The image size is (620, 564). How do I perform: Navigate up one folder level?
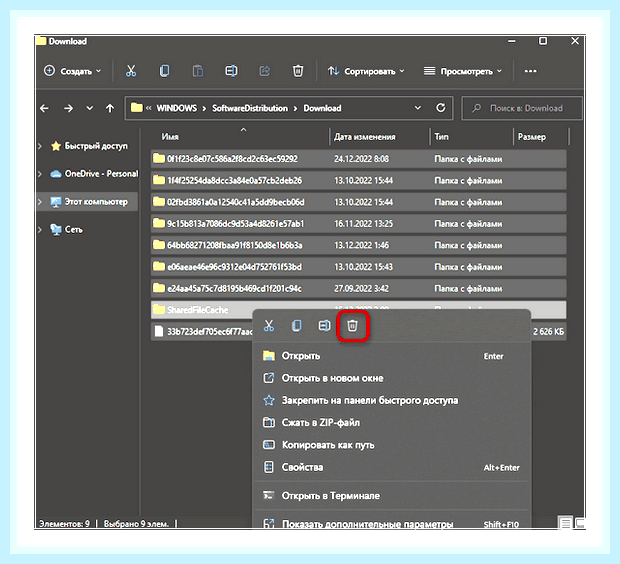pos(110,108)
